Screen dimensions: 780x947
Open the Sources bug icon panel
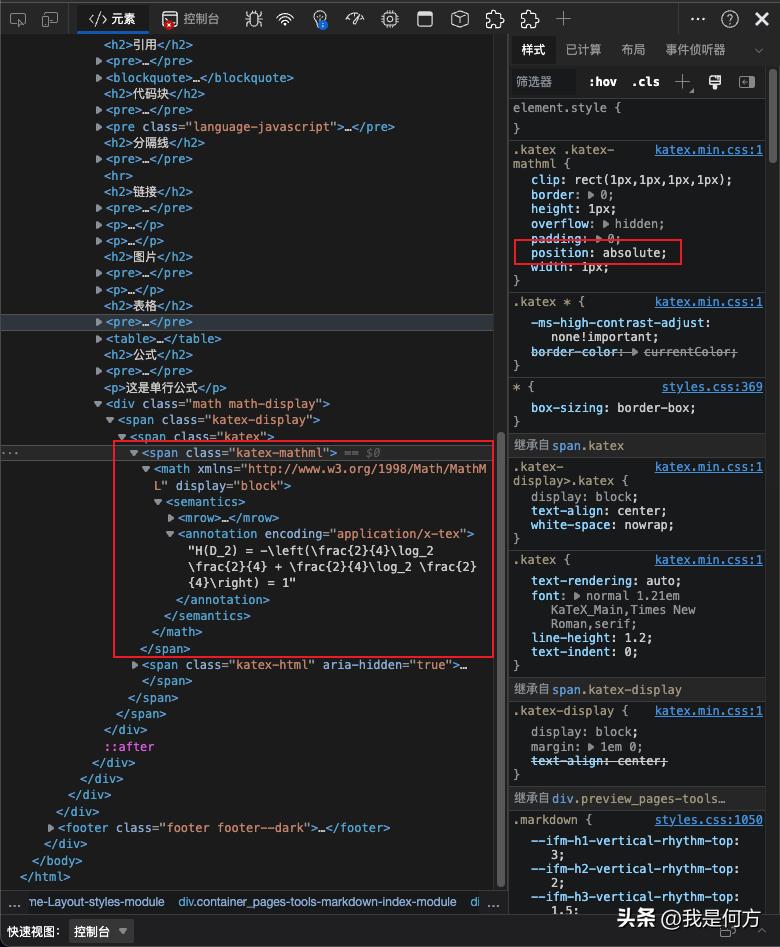point(254,19)
